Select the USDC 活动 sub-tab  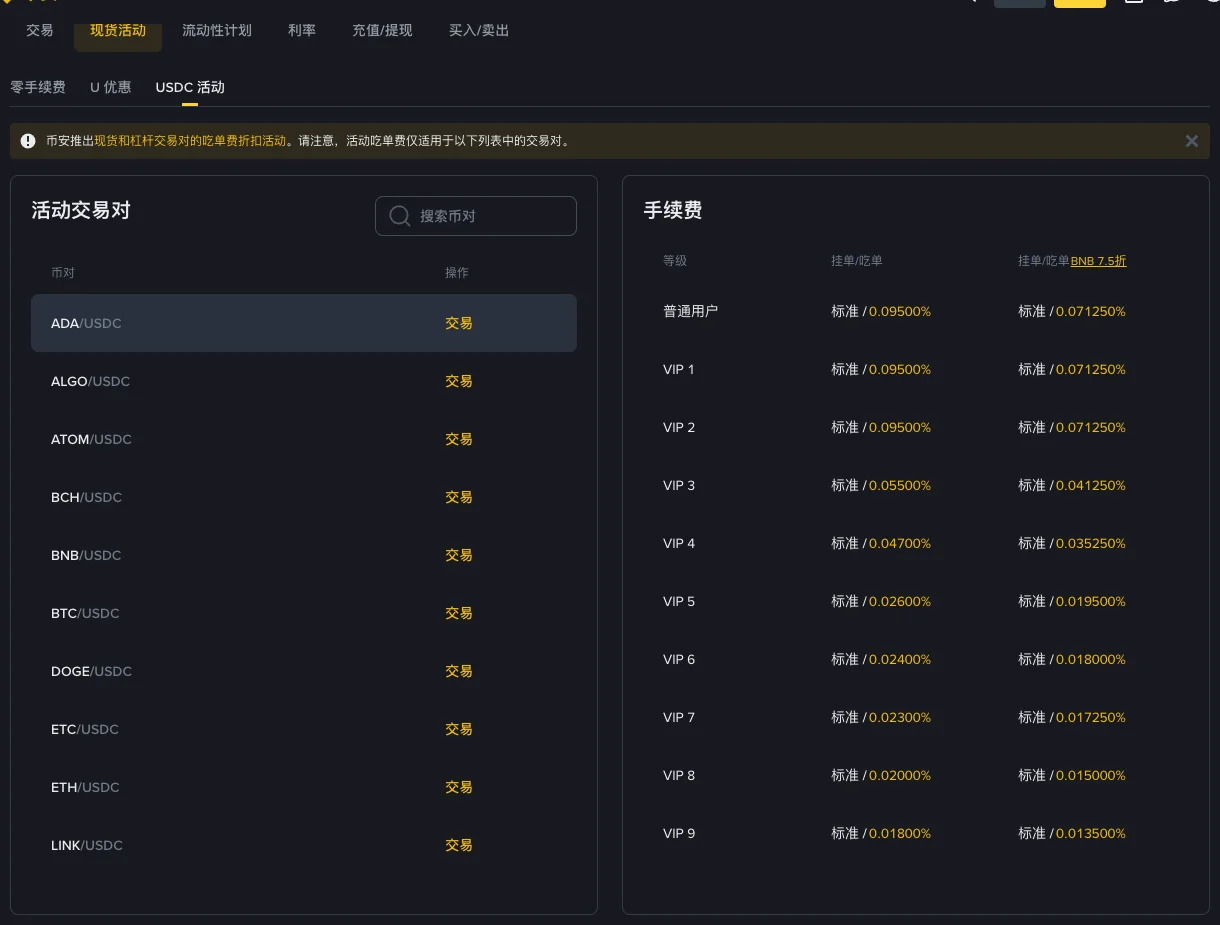click(x=190, y=87)
